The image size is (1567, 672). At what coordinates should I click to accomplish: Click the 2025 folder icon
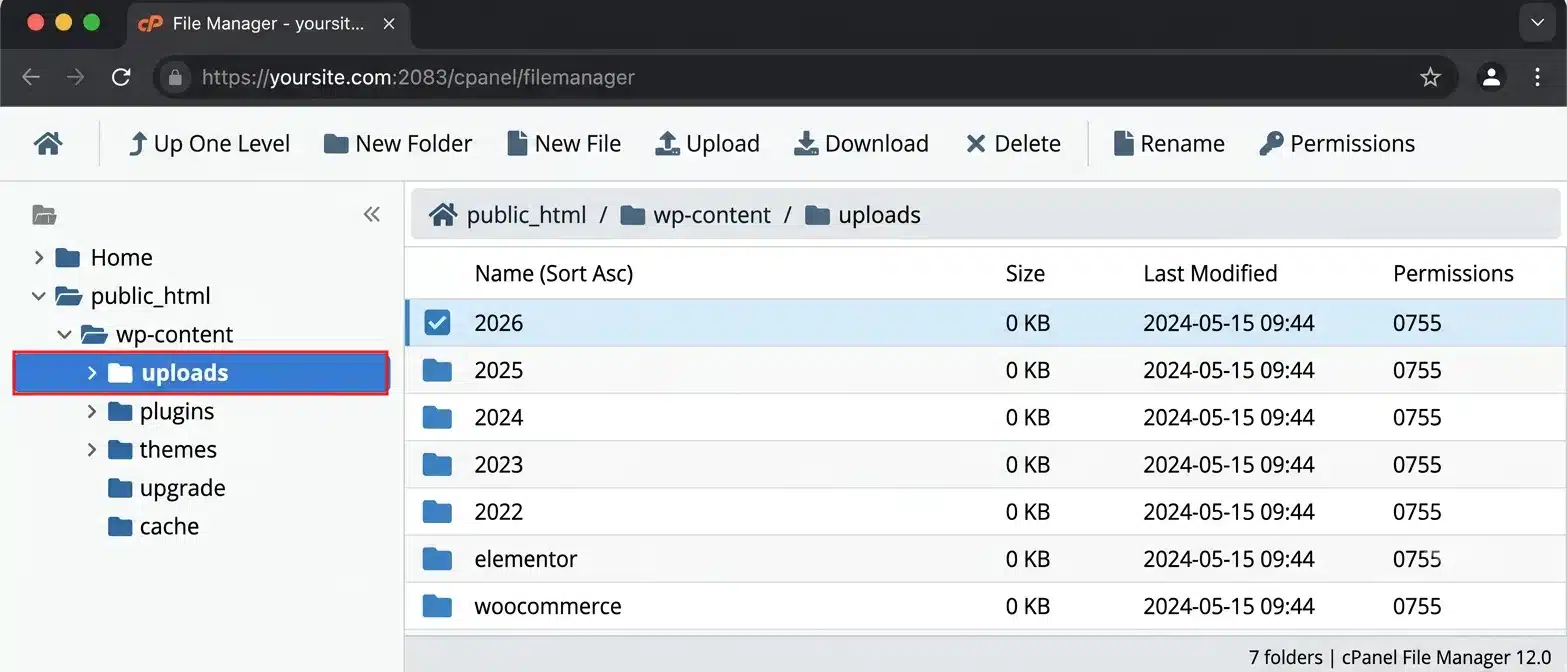437,370
